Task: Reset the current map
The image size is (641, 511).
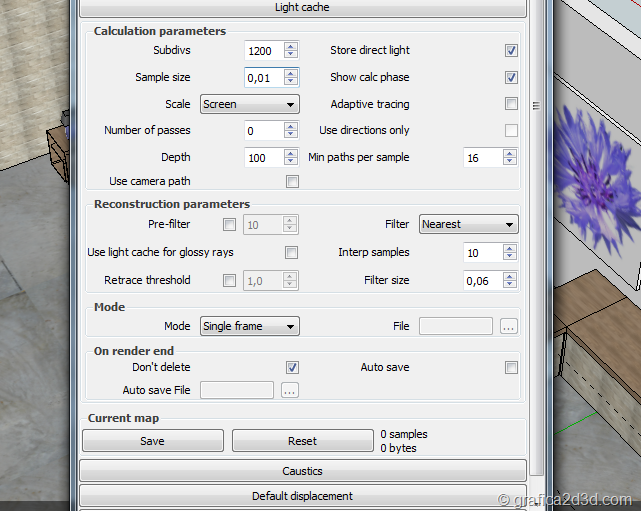Action: [302, 440]
